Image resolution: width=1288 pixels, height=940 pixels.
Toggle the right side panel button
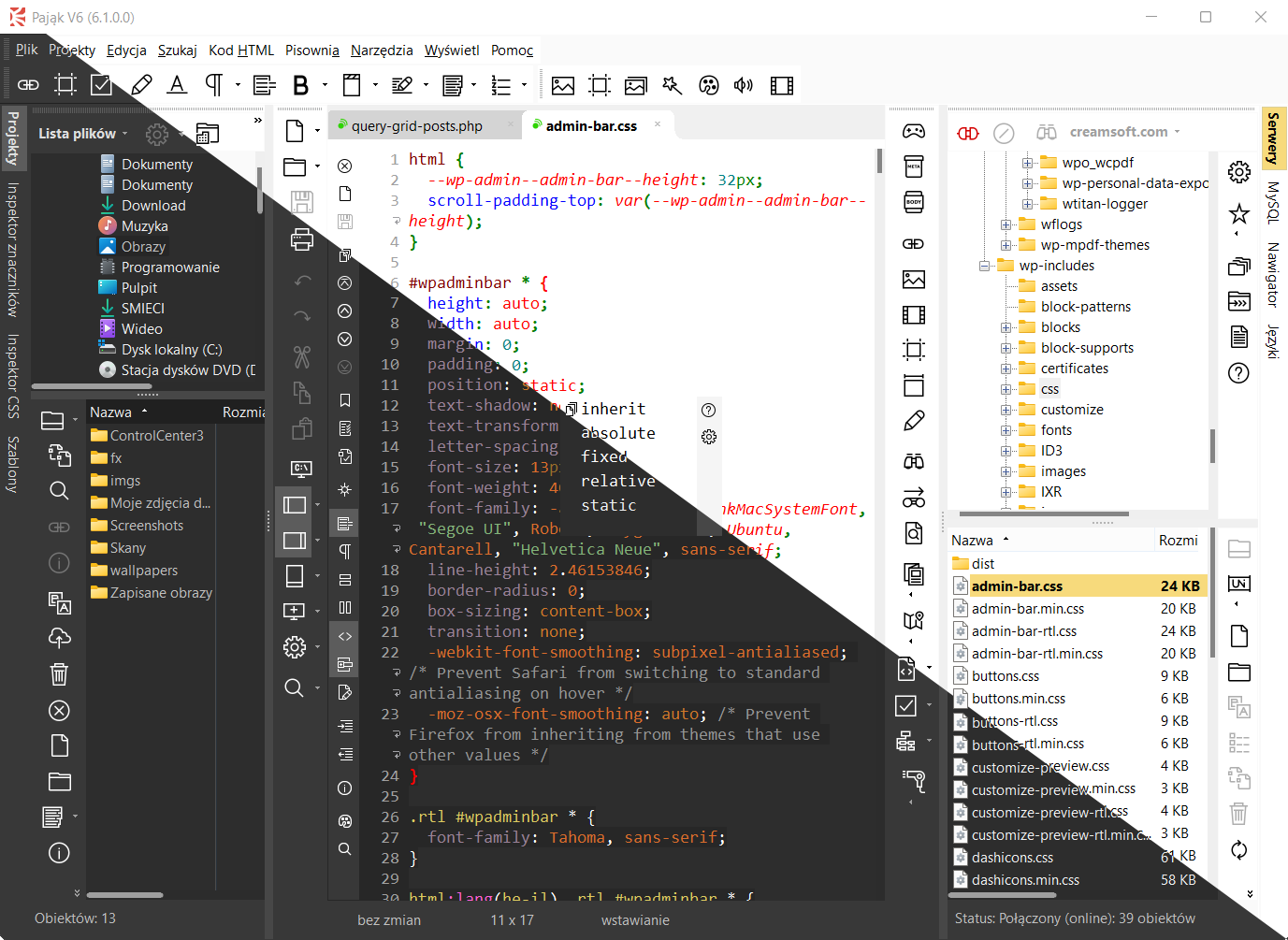click(295, 541)
